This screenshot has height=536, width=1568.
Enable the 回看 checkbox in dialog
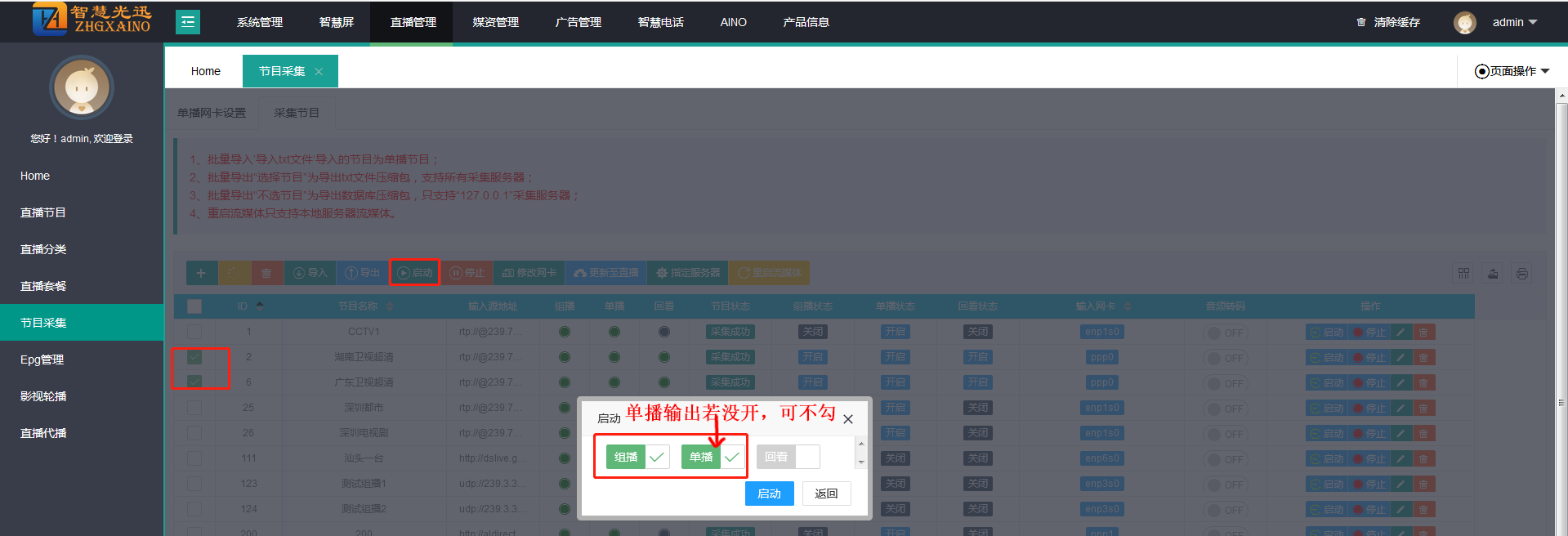(806, 457)
